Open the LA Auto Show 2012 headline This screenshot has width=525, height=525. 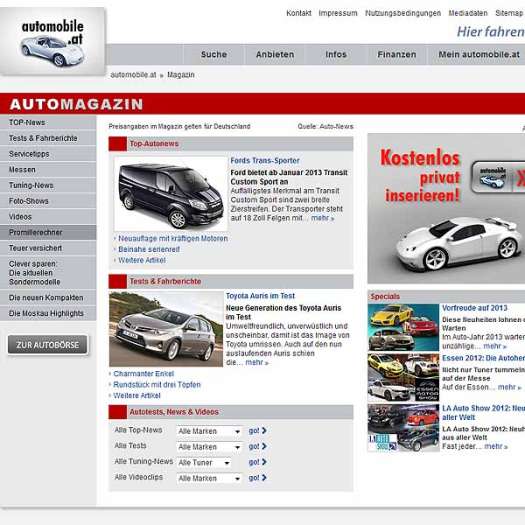pos(483,413)
